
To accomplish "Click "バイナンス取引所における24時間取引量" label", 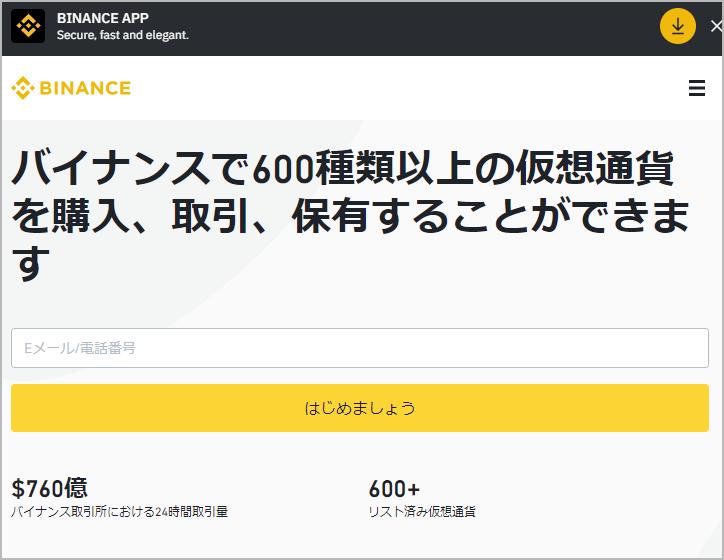I will (120, 512).
